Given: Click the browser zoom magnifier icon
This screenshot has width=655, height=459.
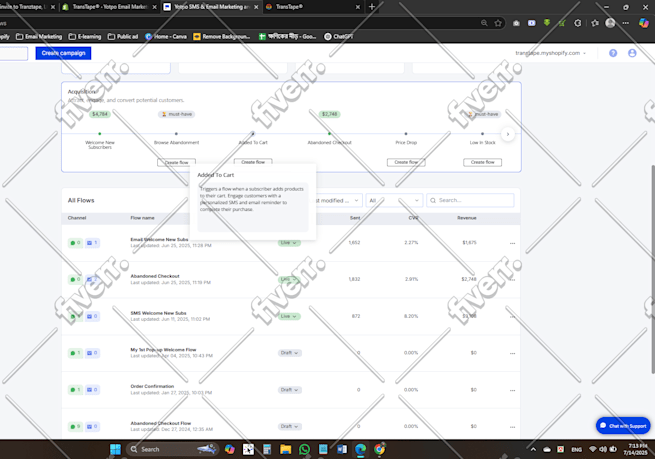Looking at the screenshot, I should click(x=484, y=23).
